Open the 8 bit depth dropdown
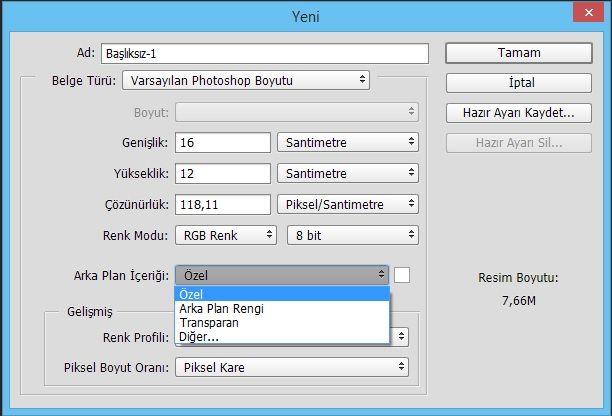This screenshot has height=416, width=612. [x=353, y=235]
